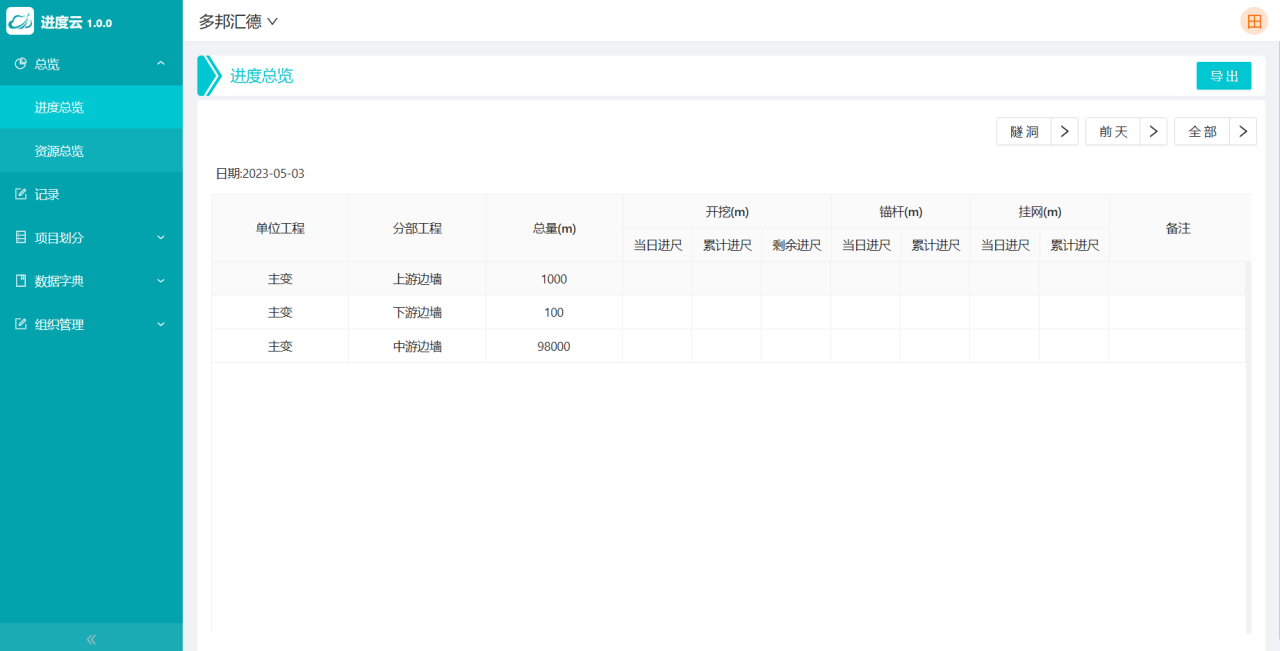Image resolution: width=1280 pixels, height=651 pixels.
Task: Open the 多邦汇德 project dropdown
Action: coord(238,21)
